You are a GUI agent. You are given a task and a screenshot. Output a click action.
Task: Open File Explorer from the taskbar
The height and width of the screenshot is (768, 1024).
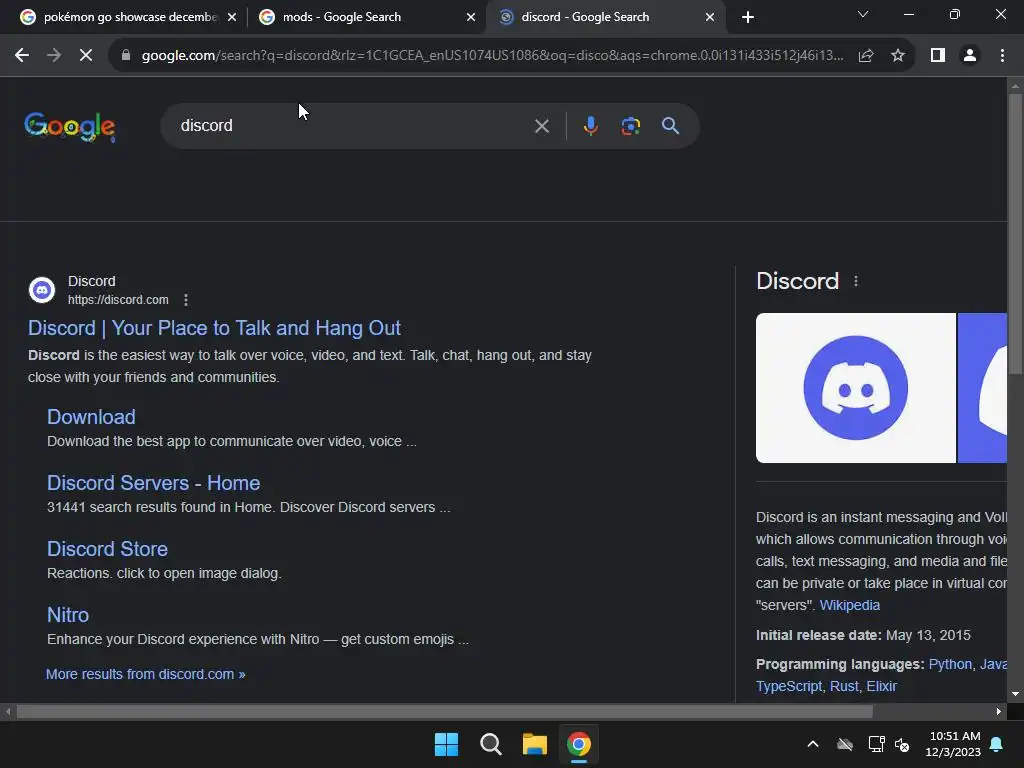coord(534,744)
